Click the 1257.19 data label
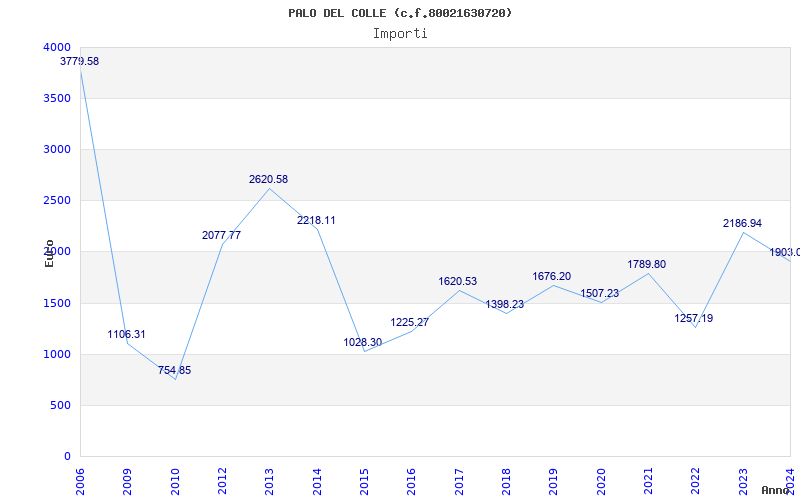Viewport: 800px width, 500px height. coord(694,318)
